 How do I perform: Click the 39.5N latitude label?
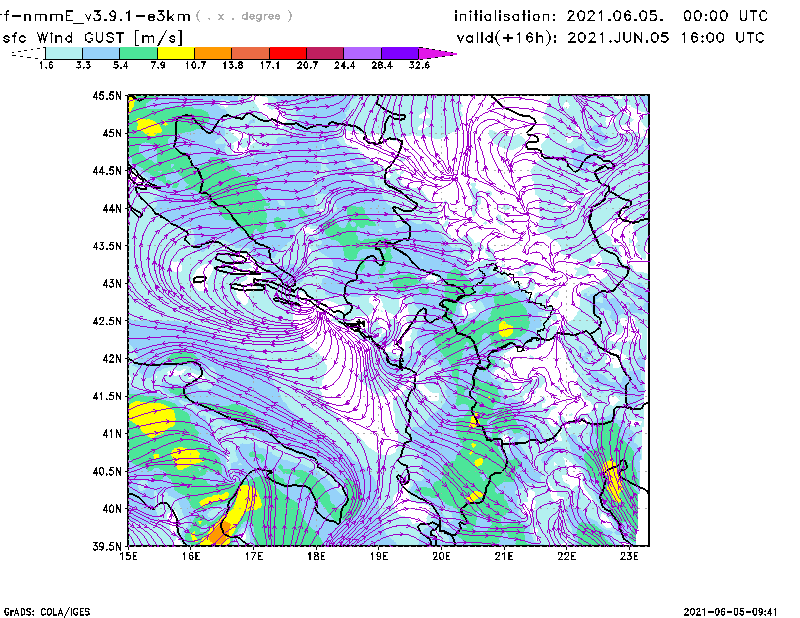click(x=107, y=546)
